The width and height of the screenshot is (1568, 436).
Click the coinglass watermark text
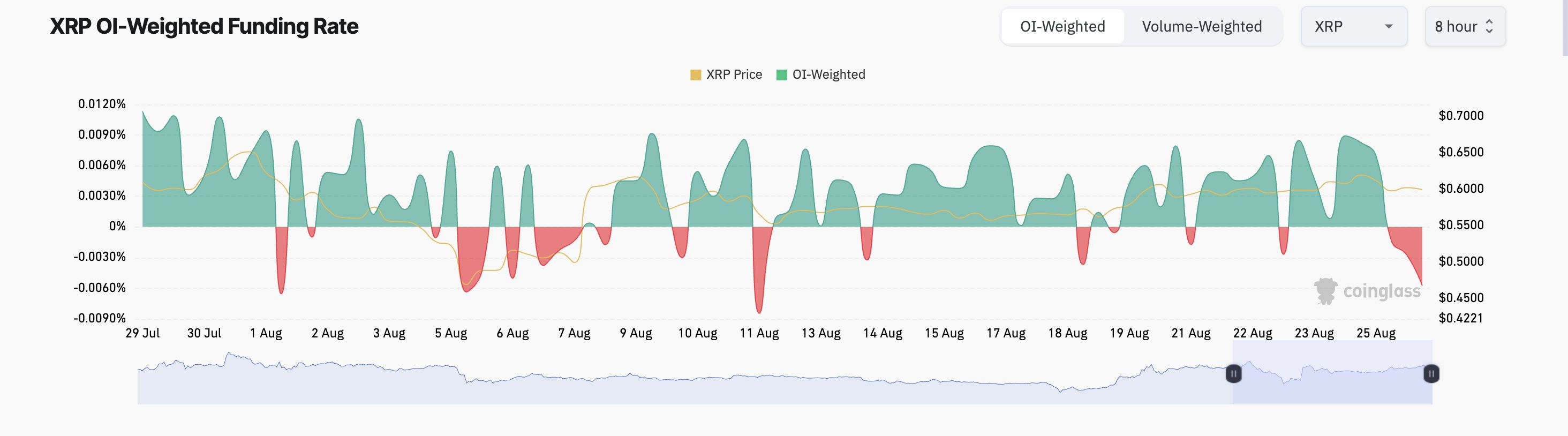(1381, 292)
